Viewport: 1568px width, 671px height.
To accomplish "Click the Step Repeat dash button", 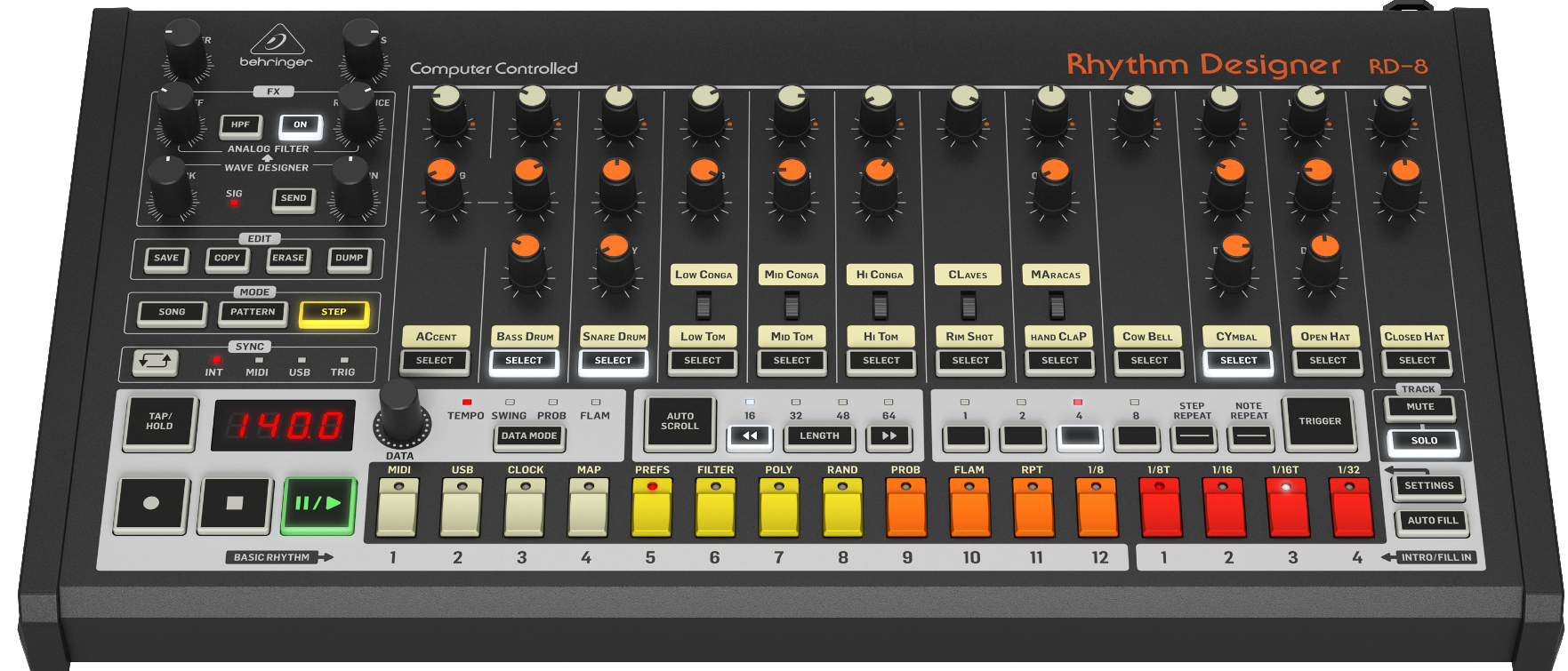I will coord(1194,436).
